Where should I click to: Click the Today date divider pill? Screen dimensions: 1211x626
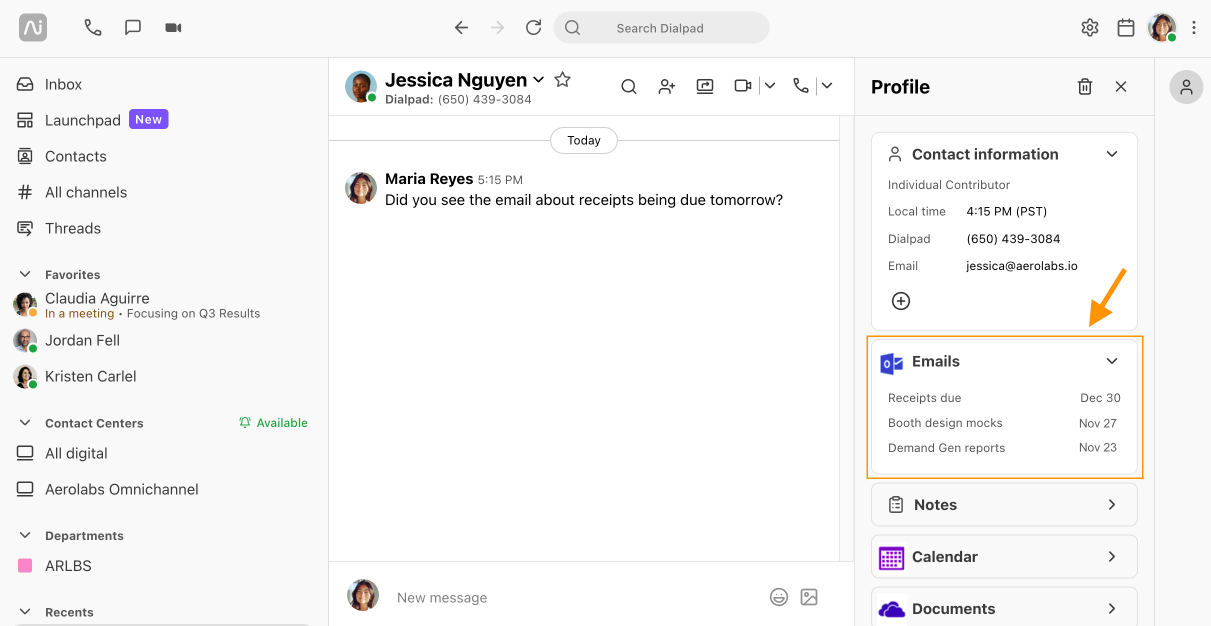584,141
